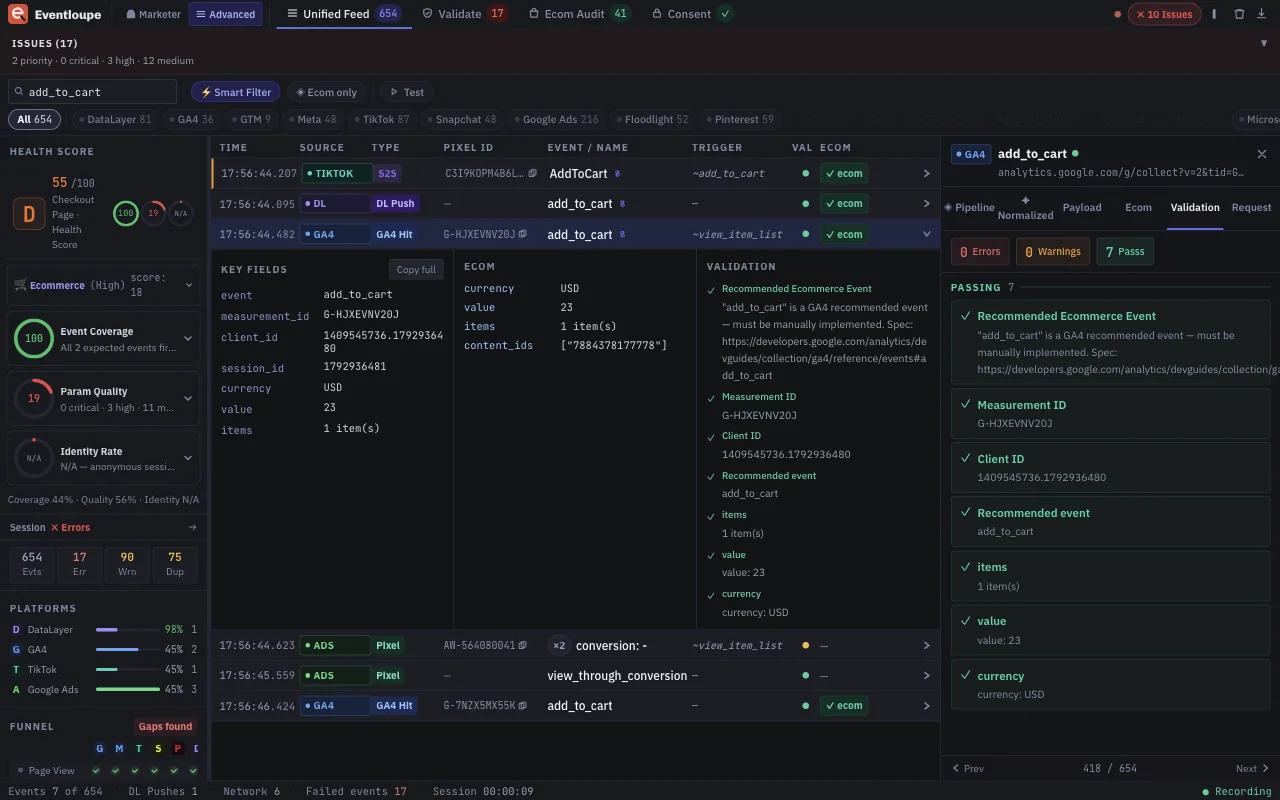Open the Validate tab
The height and width of the screenshot is (800, 1280).
point(464,14)
